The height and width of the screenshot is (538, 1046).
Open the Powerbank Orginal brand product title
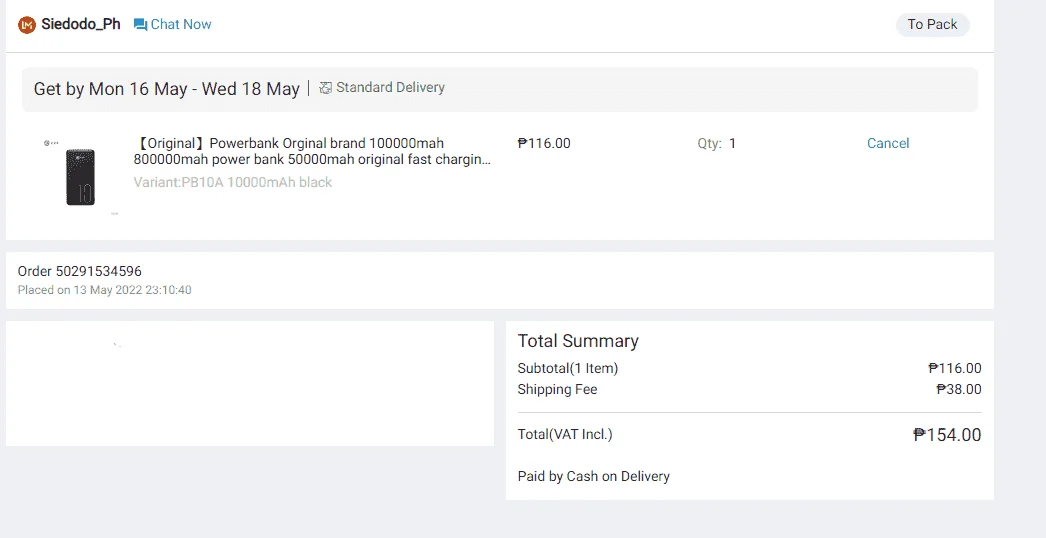click(x=312, y=152)
